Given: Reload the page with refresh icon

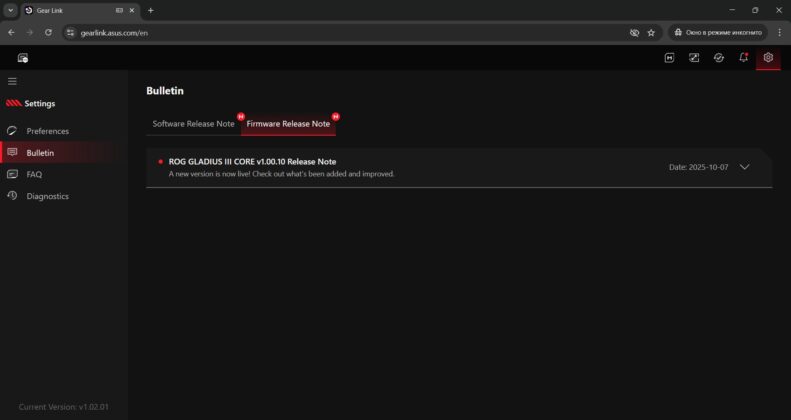Looking at the screenshot, I should tap(48, 32).
